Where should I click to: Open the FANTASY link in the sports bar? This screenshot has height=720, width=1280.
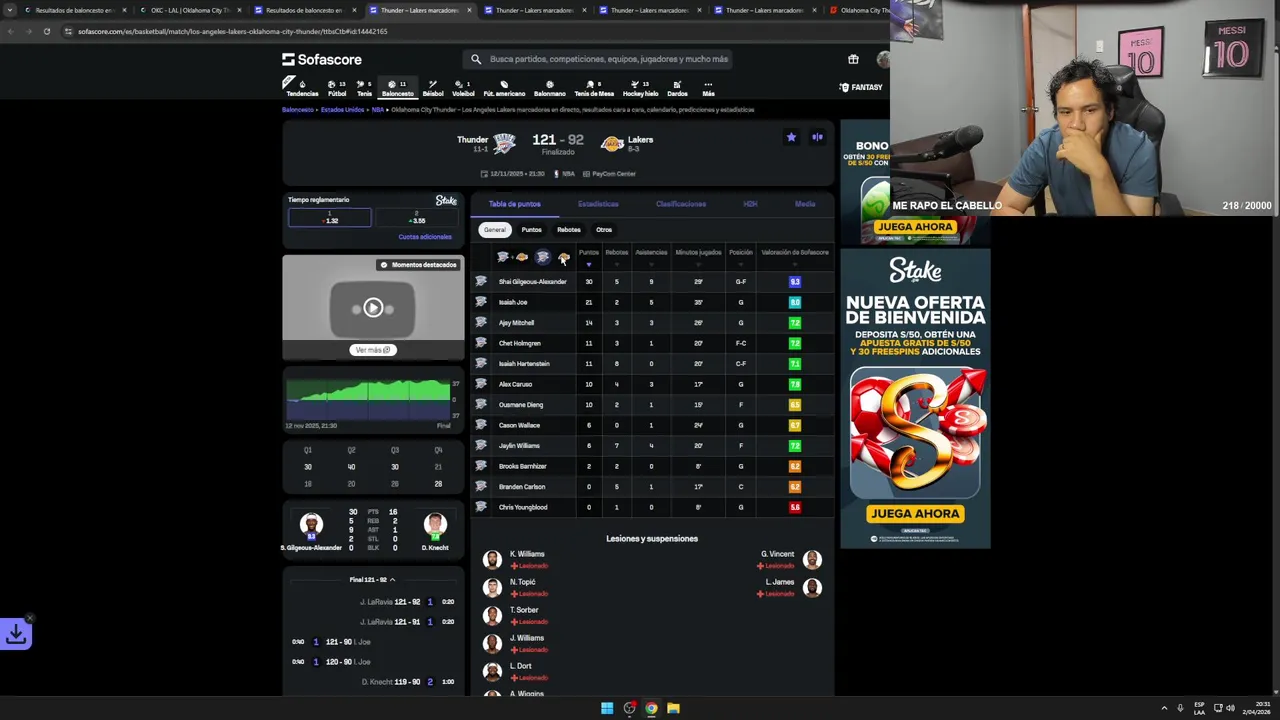click(x=860, y=87)
